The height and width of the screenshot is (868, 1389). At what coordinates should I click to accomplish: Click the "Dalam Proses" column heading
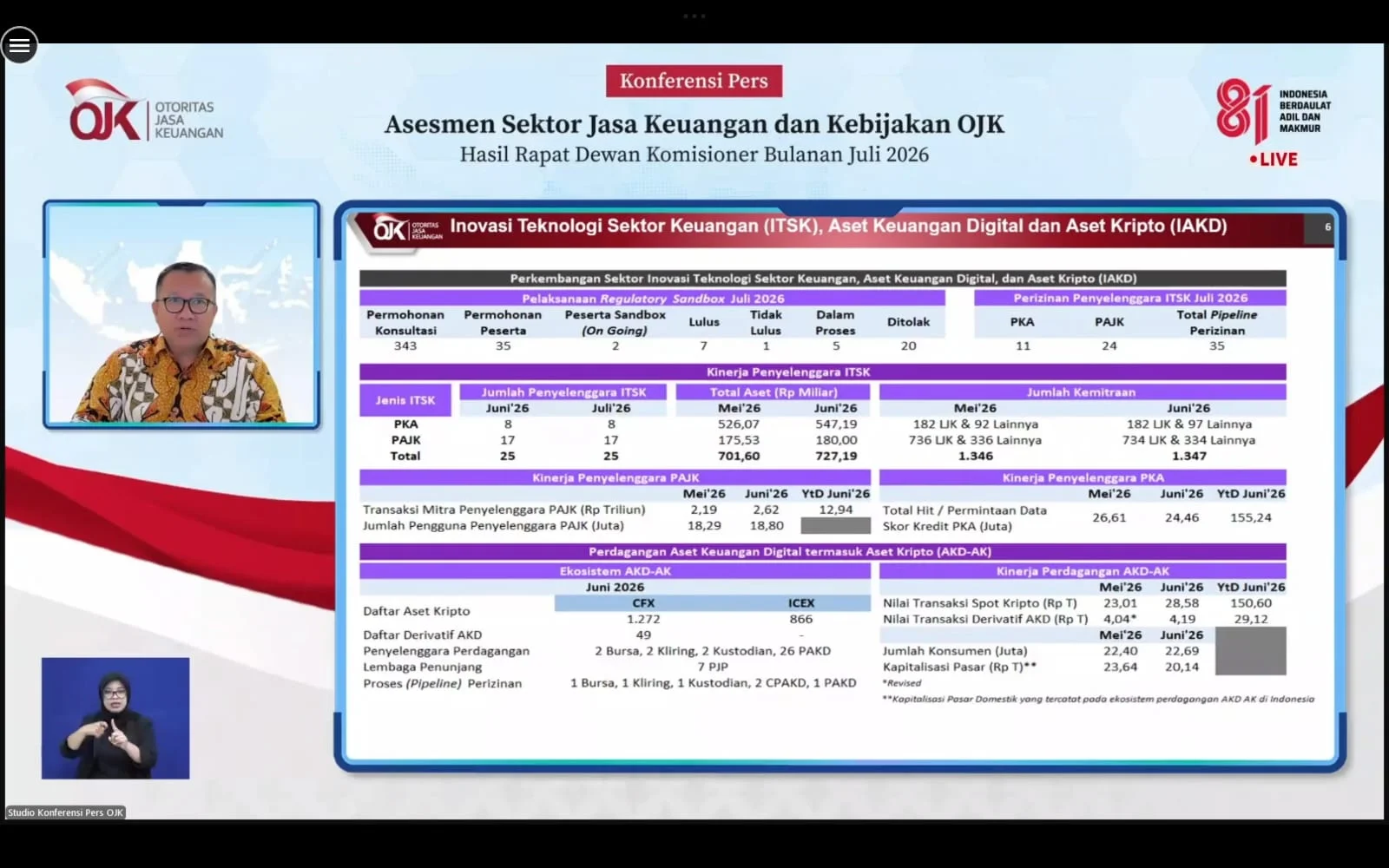(x=835, y=323)
